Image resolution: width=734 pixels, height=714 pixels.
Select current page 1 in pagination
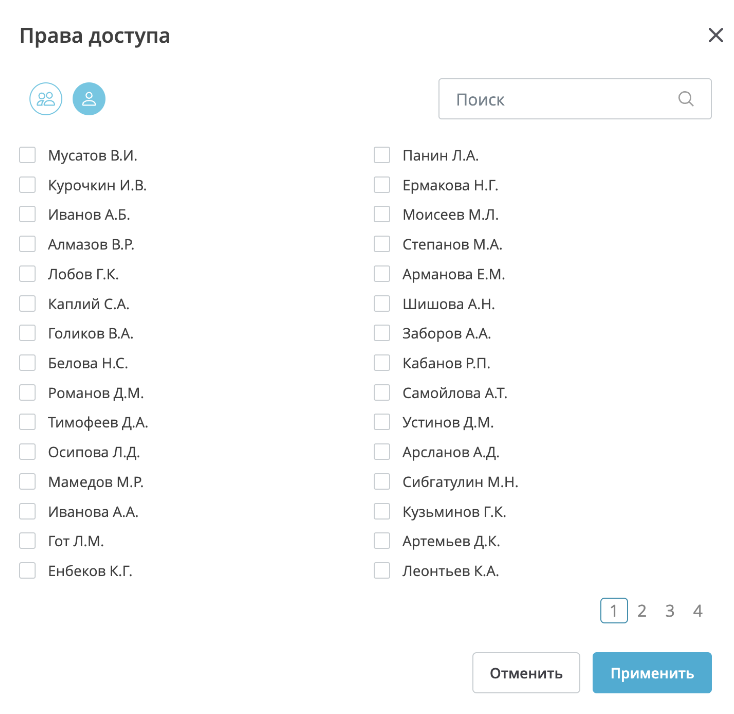tap(614, 611)
